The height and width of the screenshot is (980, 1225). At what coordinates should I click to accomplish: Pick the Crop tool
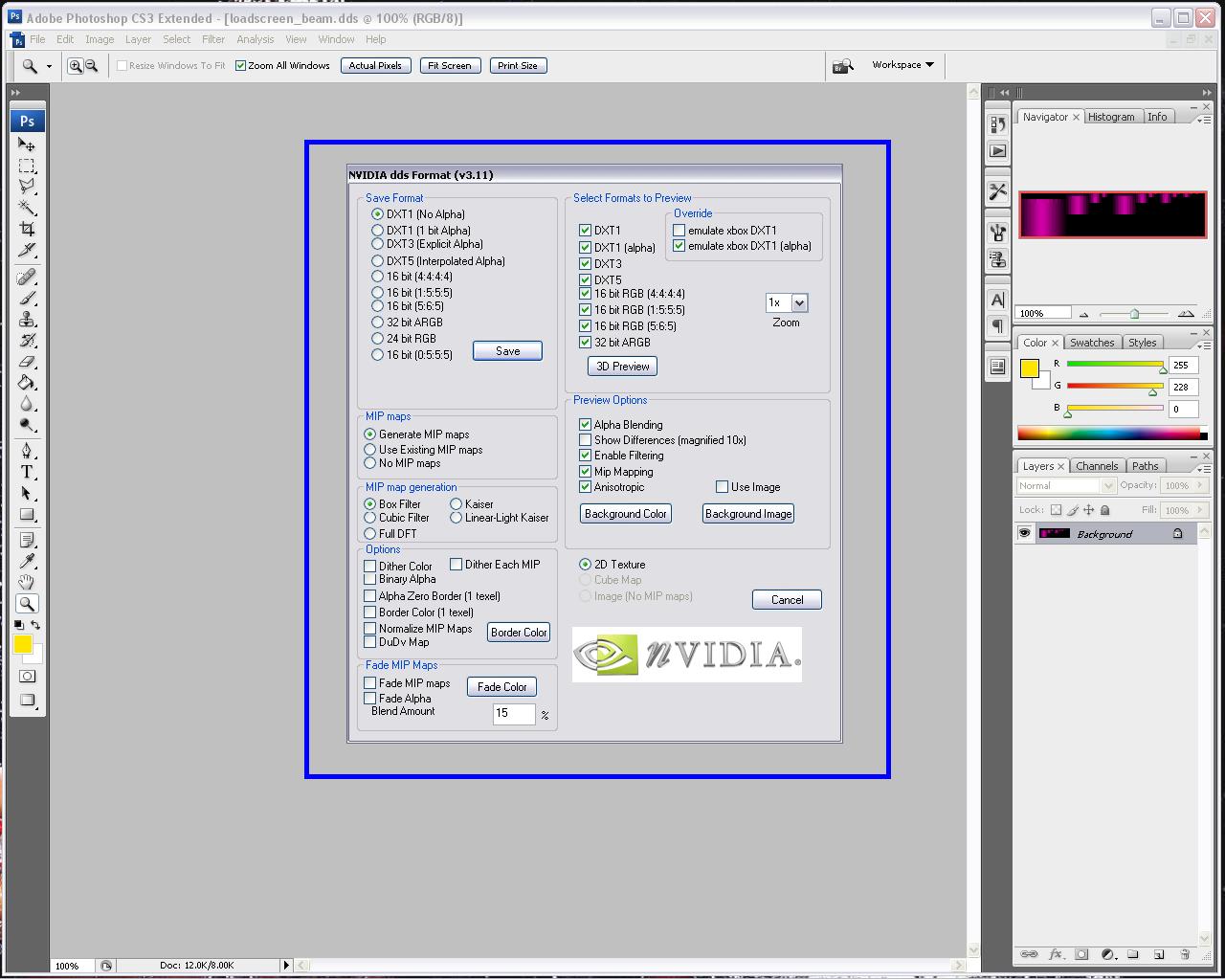(27, 229)
